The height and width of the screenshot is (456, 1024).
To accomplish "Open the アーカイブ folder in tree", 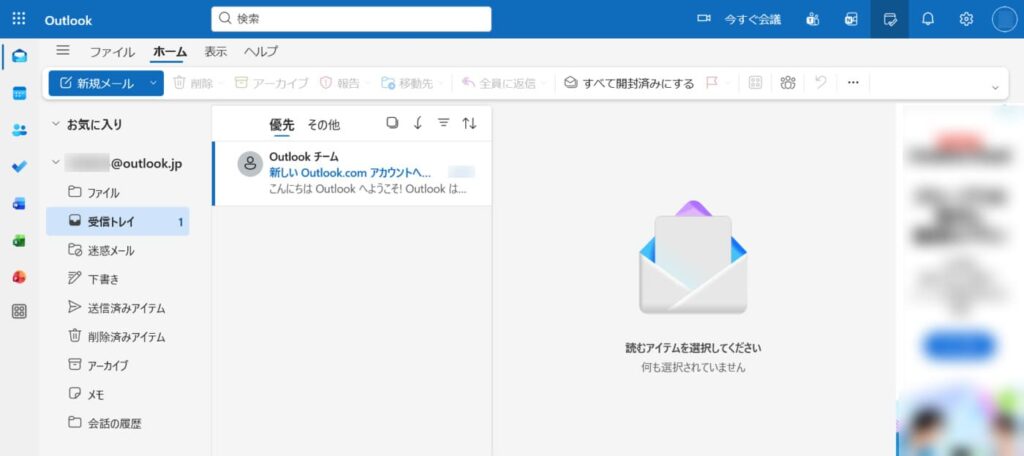I will click(118, 365).
